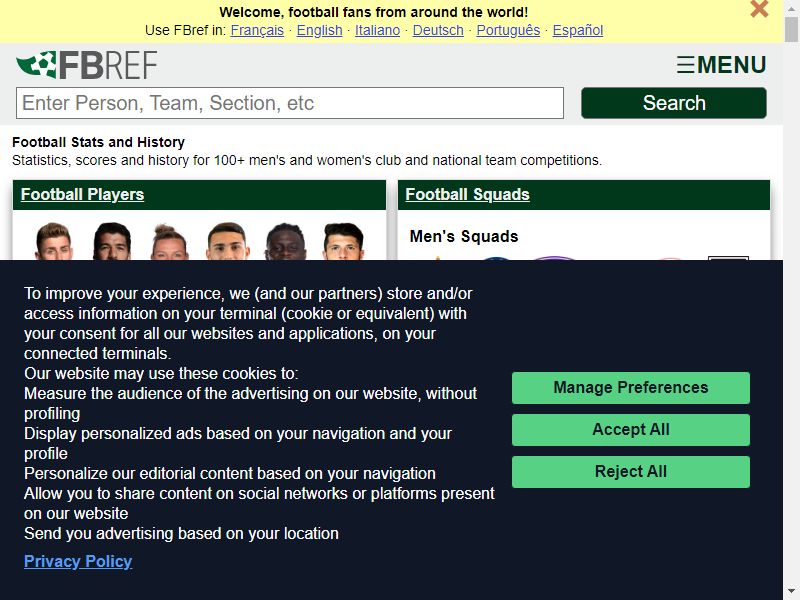Click the green Search button
800x600 pixels.
click(x=674, y=103)
